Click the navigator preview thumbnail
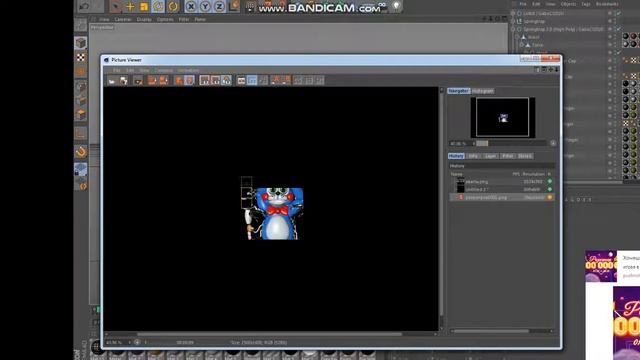Screen dimensions: 640x360 pyautogui.click(x=502, y=117)
